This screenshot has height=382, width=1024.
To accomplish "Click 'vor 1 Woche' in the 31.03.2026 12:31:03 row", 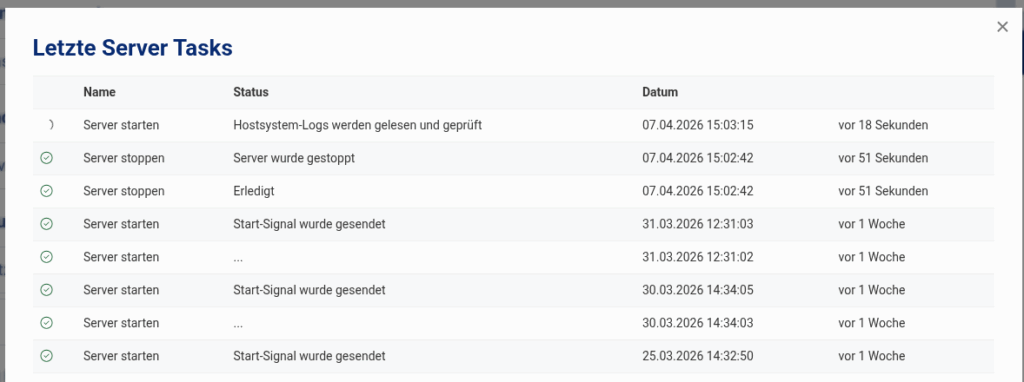I will (x=872, y=224).
